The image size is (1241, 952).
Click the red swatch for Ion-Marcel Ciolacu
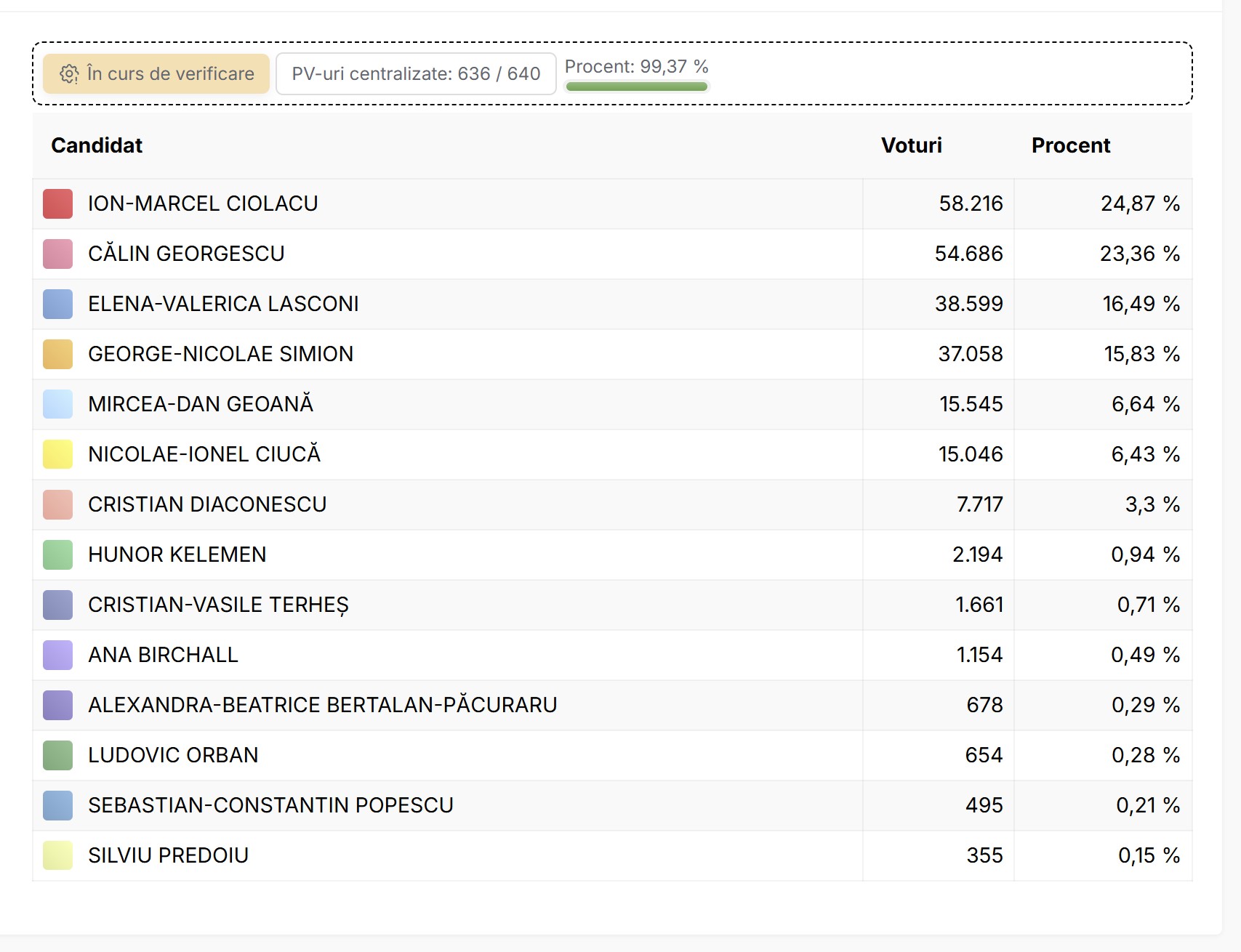(58, 203)
